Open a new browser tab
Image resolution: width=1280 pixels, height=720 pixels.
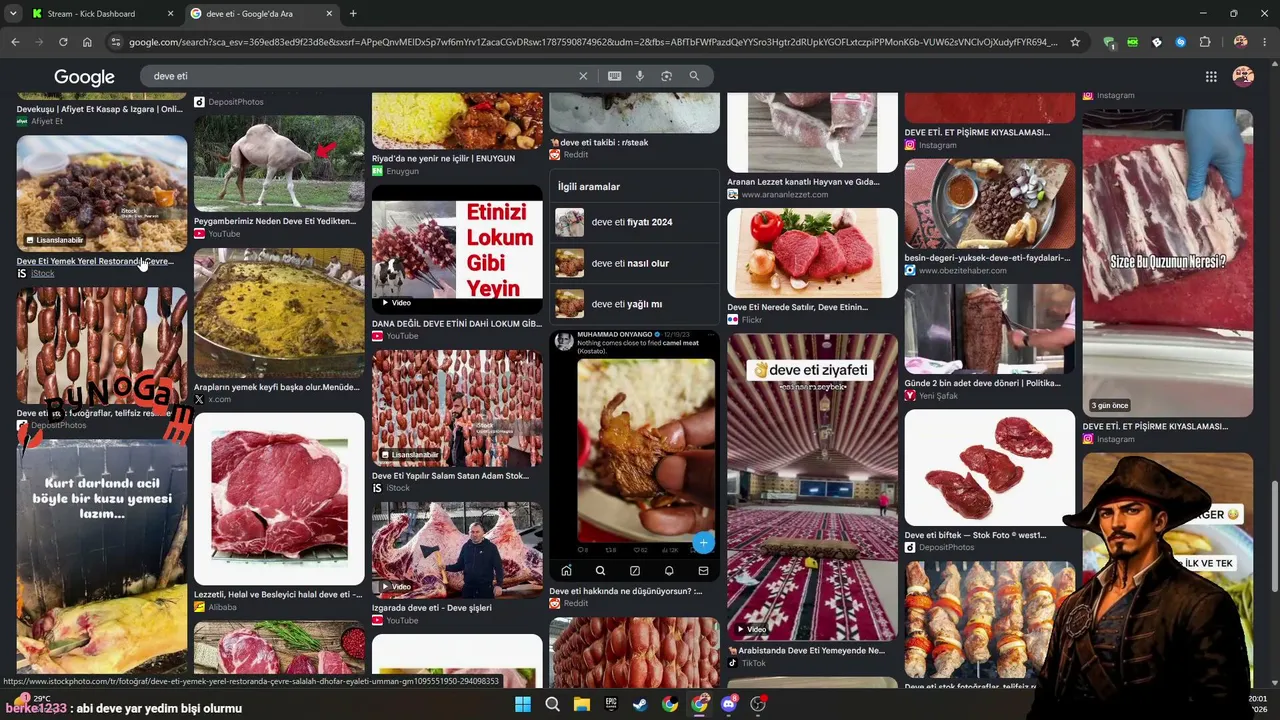353,14
